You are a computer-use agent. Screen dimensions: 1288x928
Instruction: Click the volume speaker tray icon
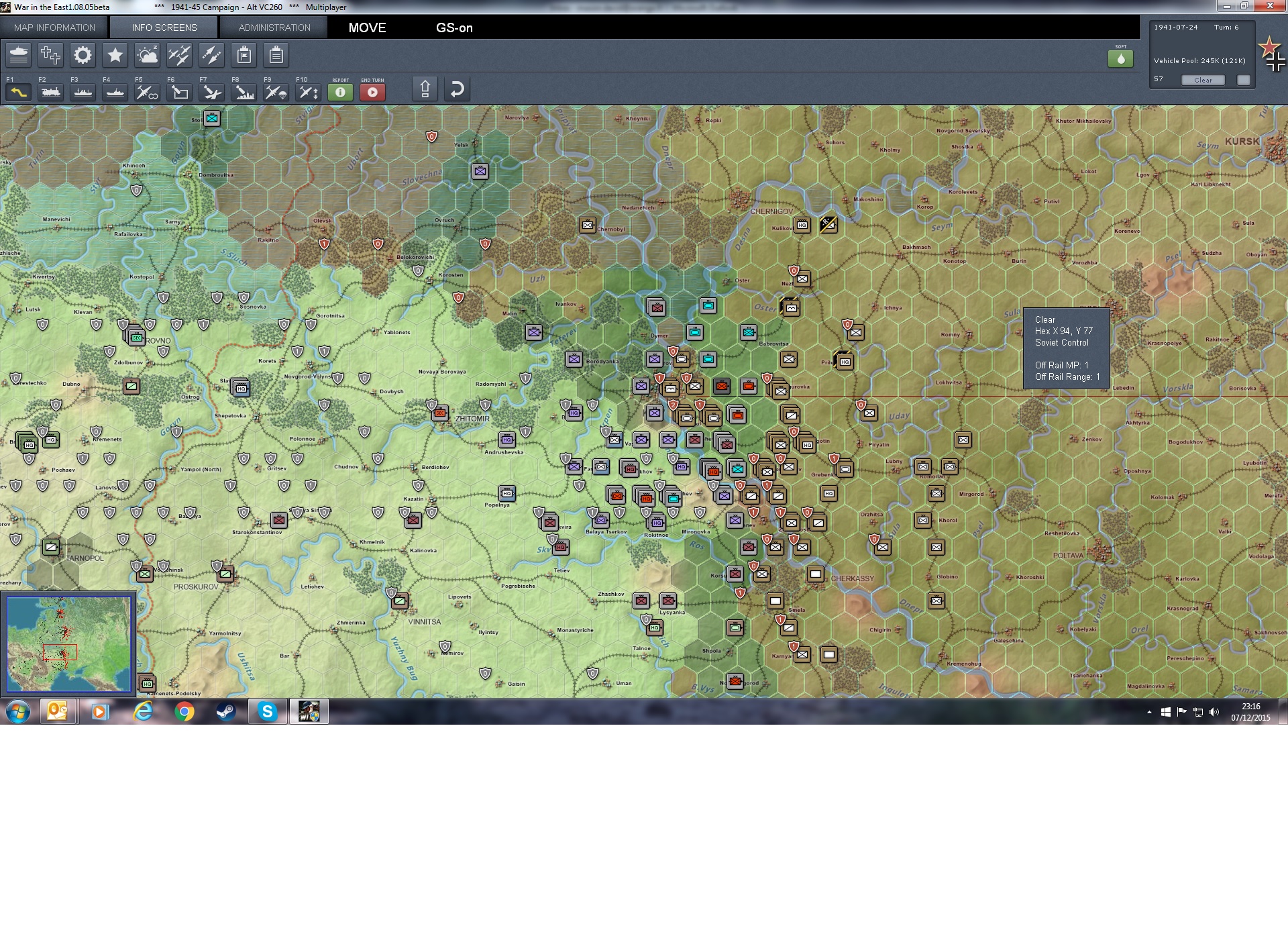(x=1214, y=712)
